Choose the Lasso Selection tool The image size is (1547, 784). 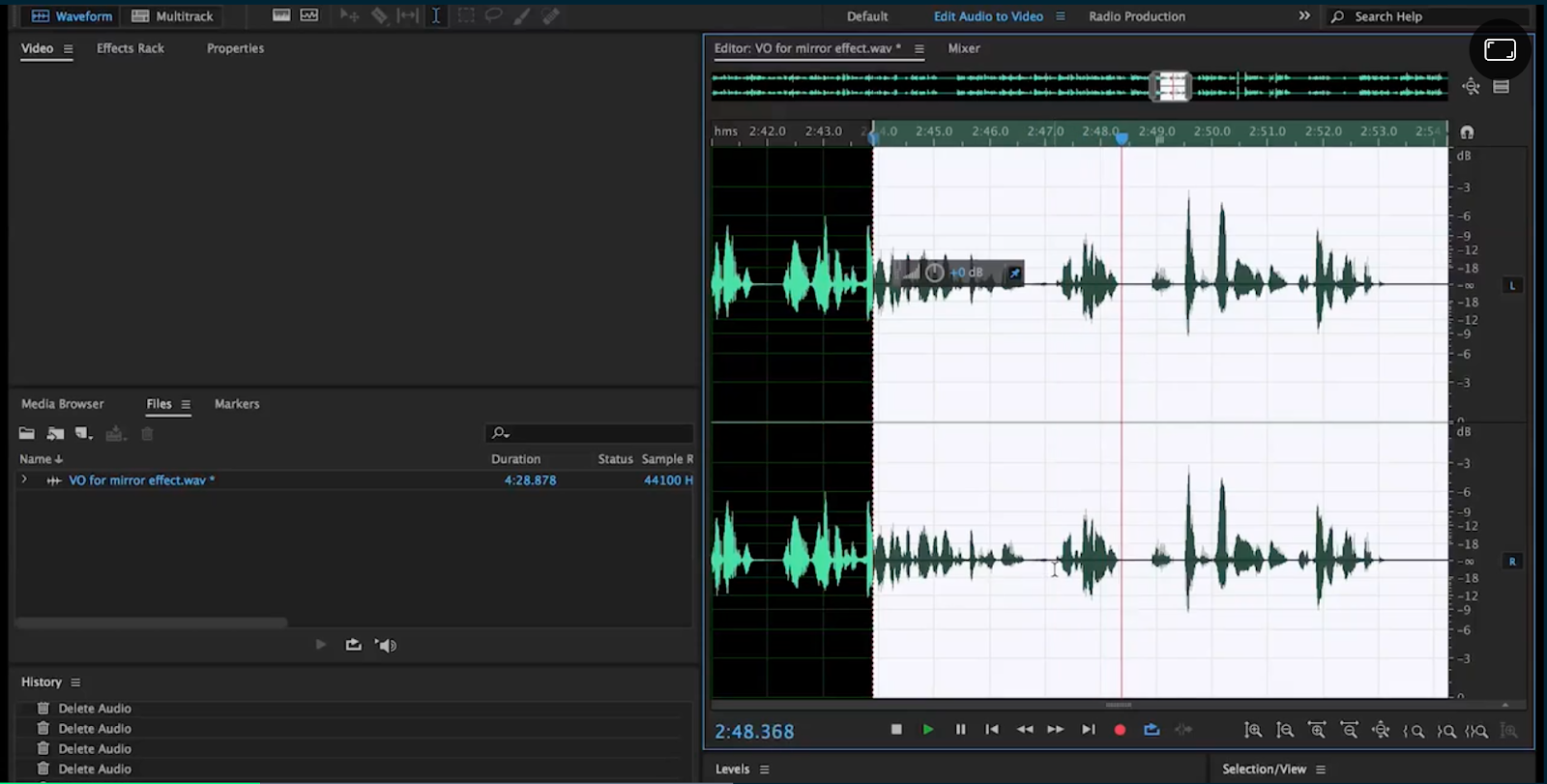(493, 15)
